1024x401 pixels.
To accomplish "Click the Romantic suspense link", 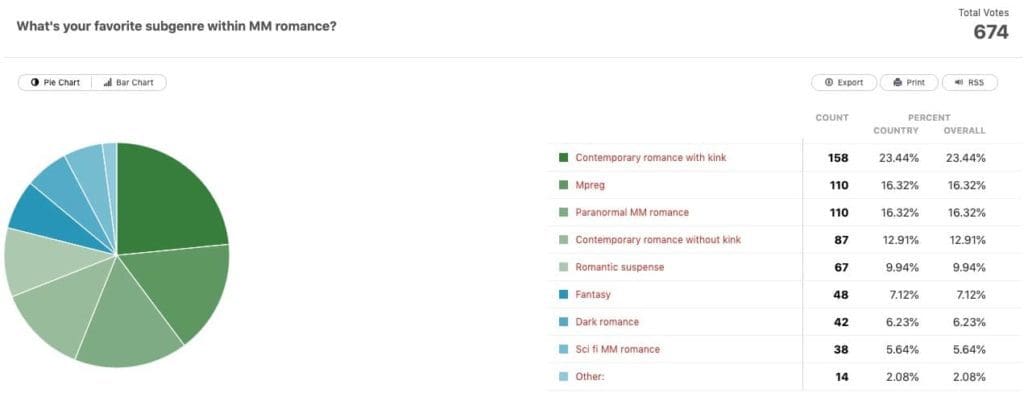I will [x=620, y=267].
